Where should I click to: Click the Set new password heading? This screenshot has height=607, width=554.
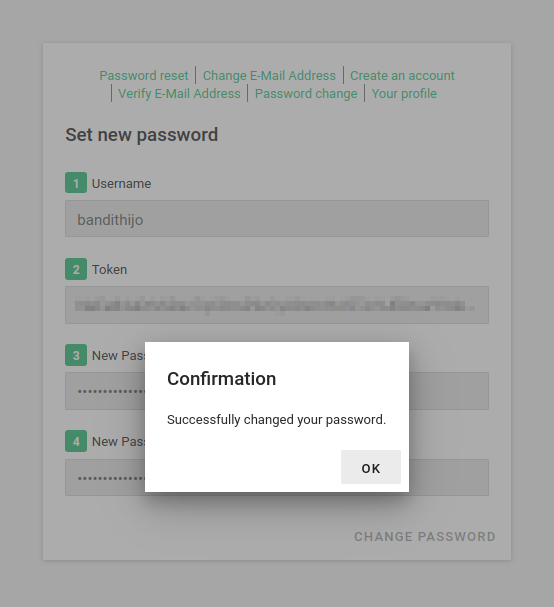point(142,135)
